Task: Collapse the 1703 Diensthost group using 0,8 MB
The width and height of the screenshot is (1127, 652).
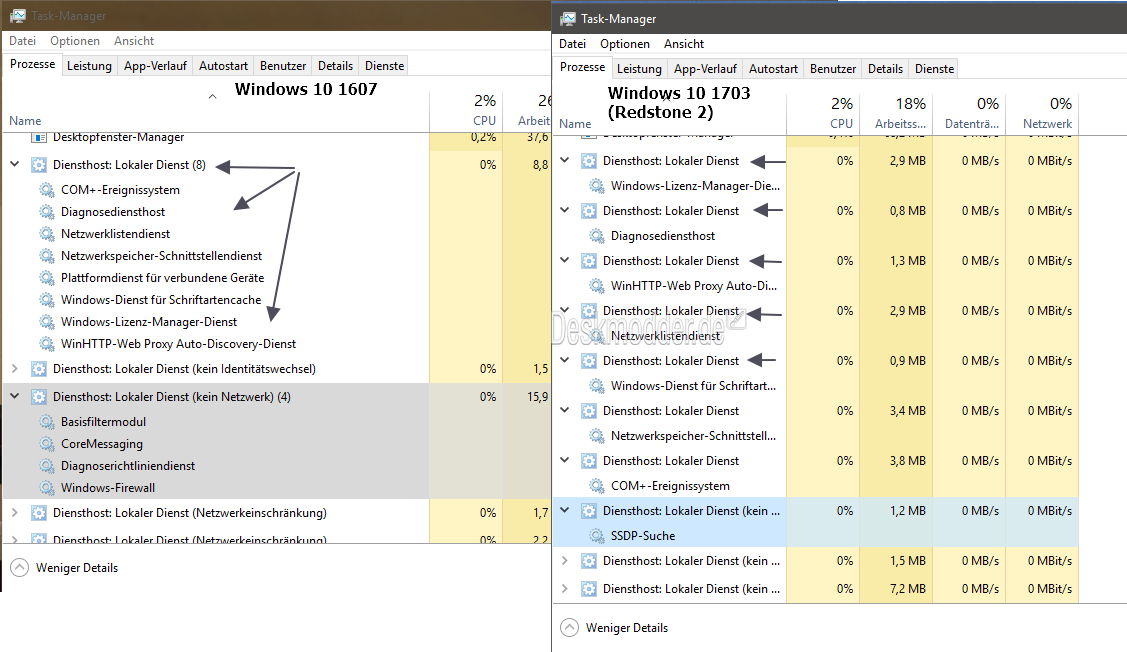Action: tap(565, 210)
